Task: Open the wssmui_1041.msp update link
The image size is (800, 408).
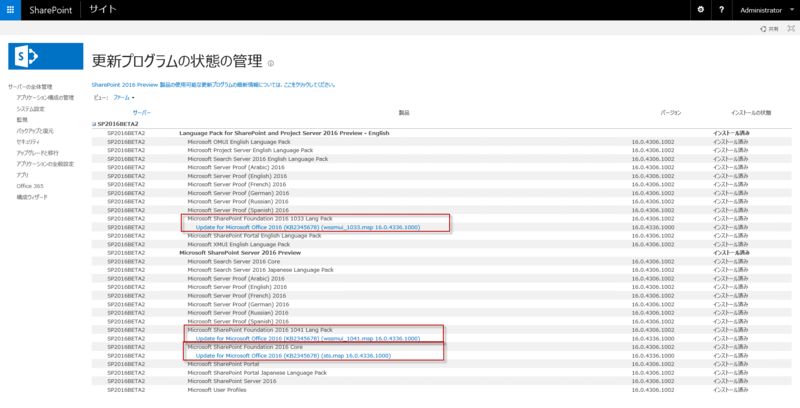Action: pos(308,339)
